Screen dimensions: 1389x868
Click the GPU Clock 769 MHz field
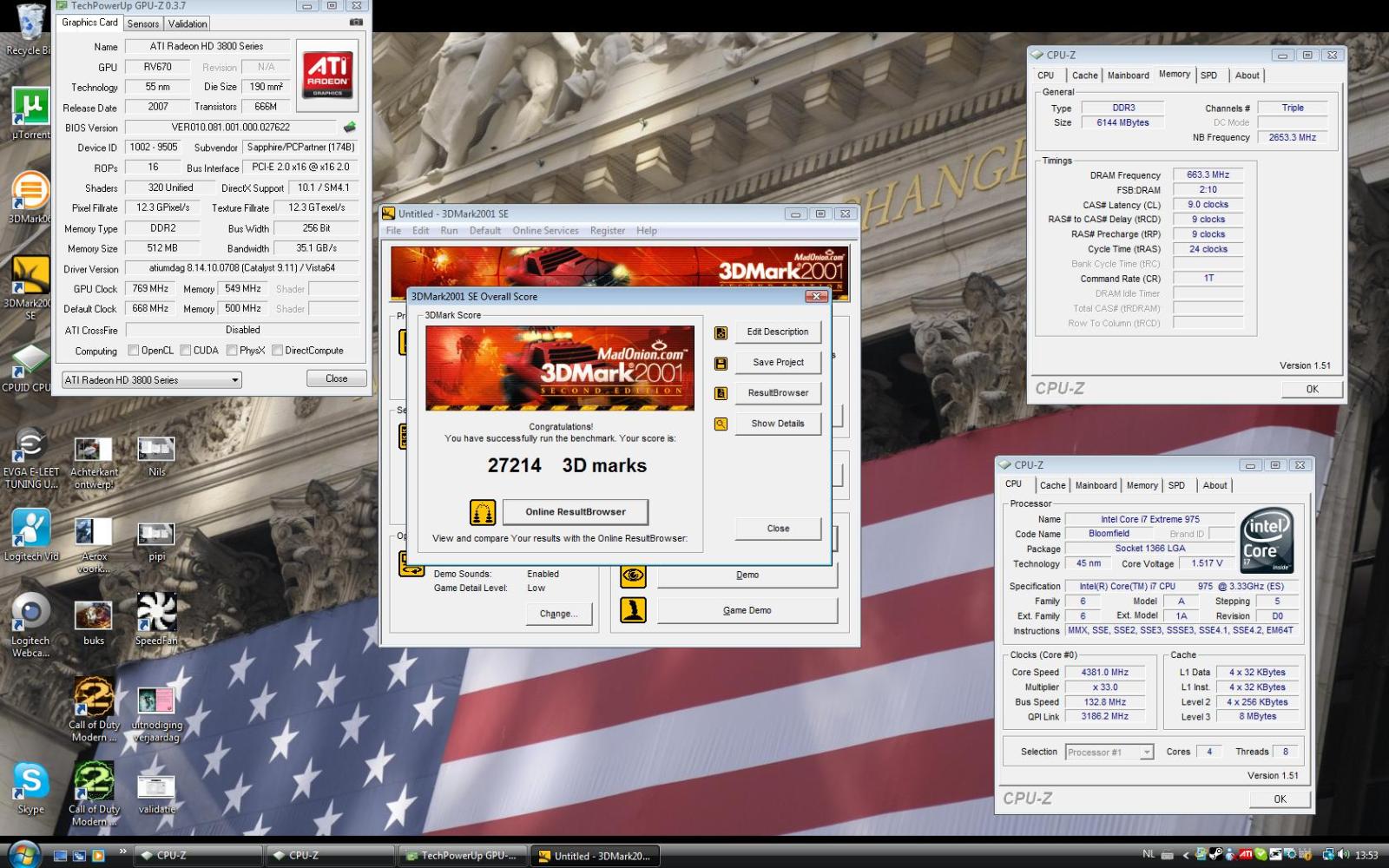[x=151, y=289]
